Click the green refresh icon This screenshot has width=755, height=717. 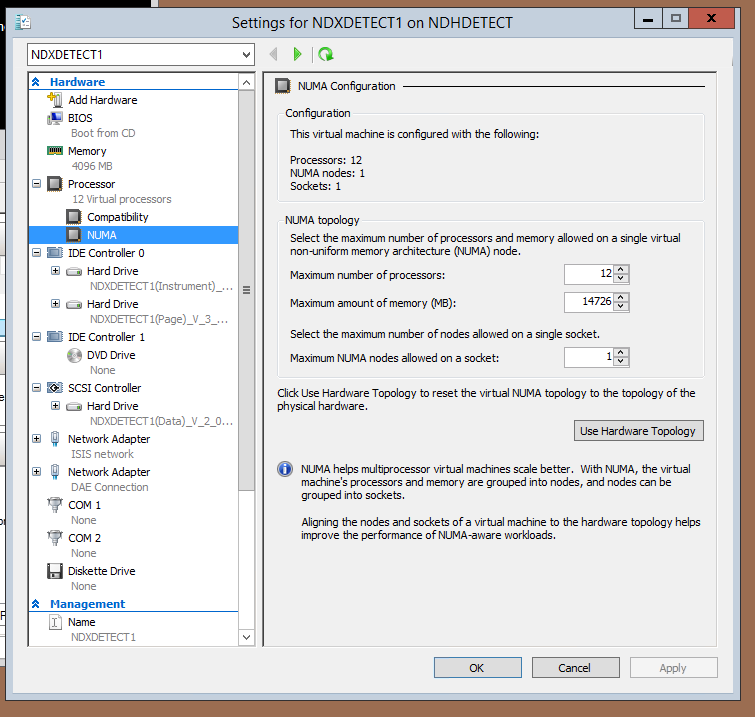tap(325, 54)
